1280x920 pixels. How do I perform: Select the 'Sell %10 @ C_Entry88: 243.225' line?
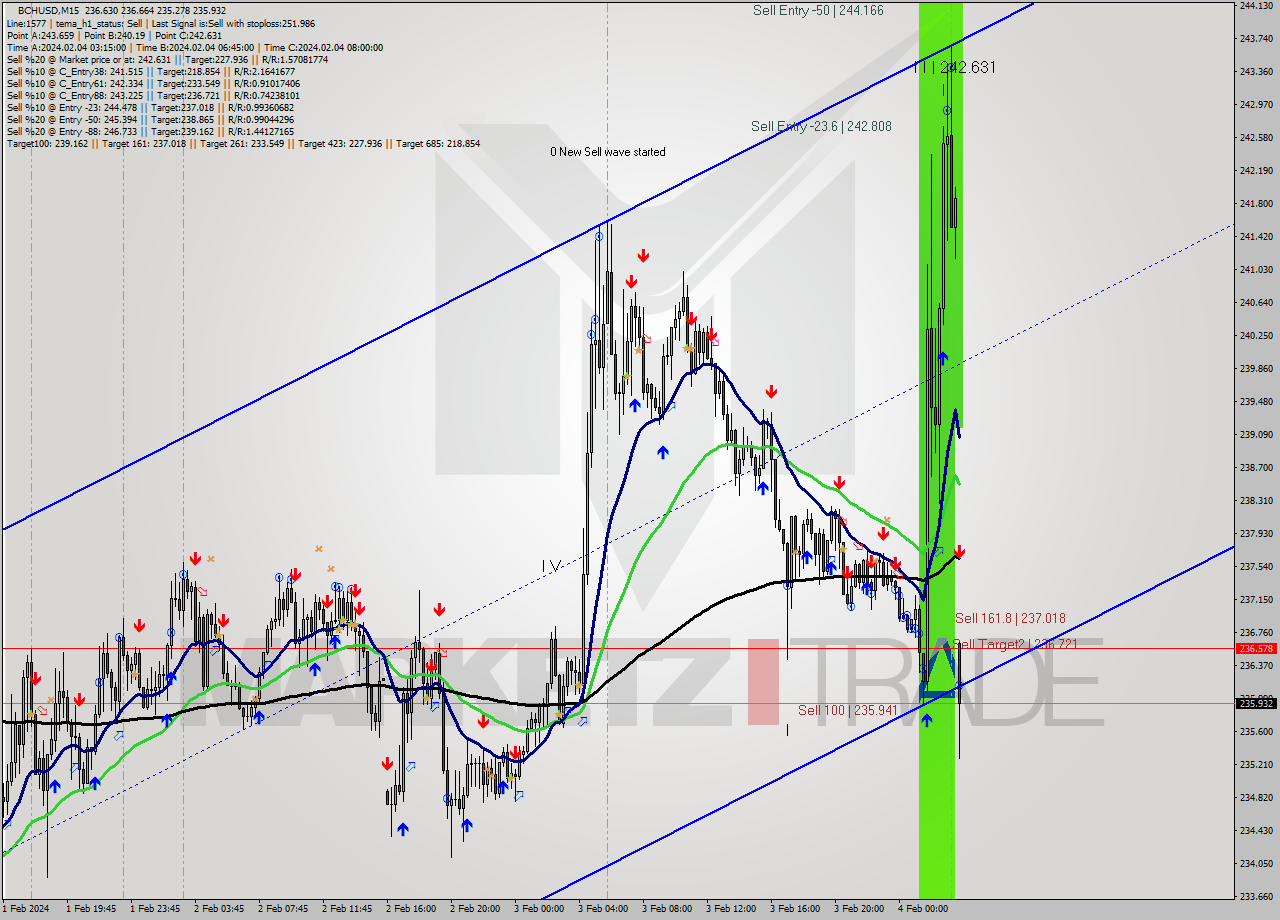tap(153, 95)
